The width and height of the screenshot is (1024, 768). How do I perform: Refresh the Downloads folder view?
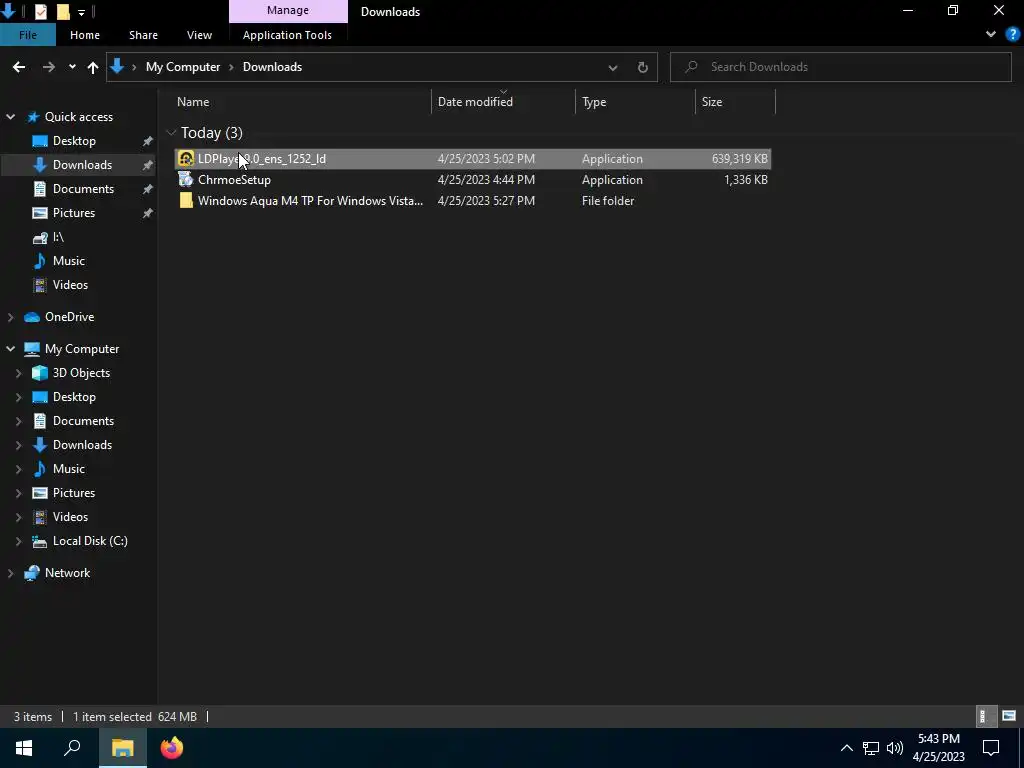tap(643, 67)
